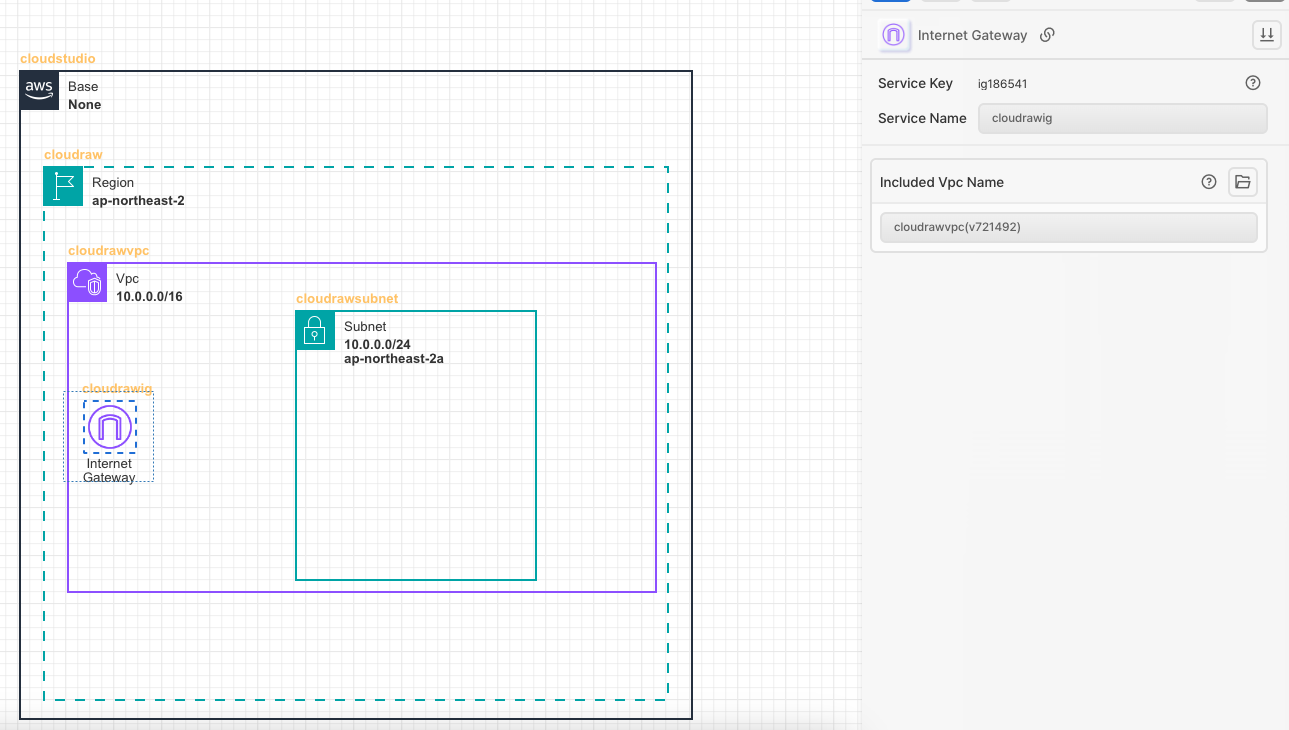1289x730 pixels.
Task: Edit the Service Name field cloudrawig
Action: click(x=1123, y=118)
